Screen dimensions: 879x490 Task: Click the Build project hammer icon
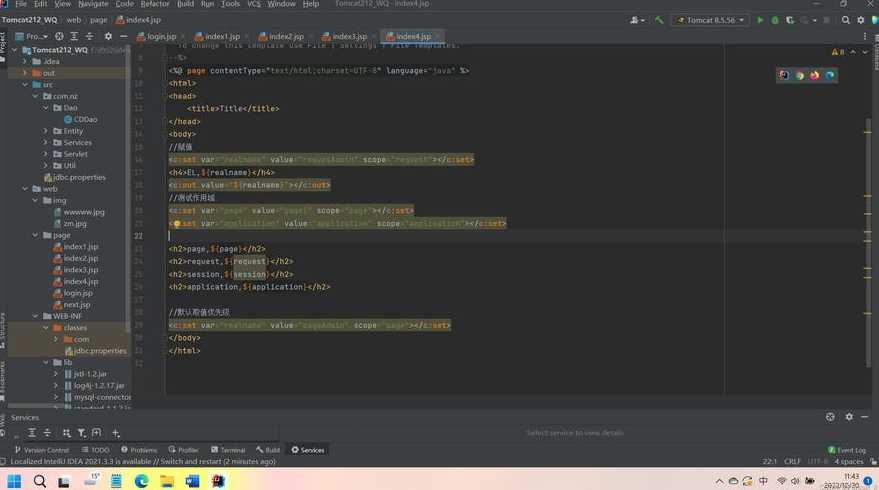[659, 20]
